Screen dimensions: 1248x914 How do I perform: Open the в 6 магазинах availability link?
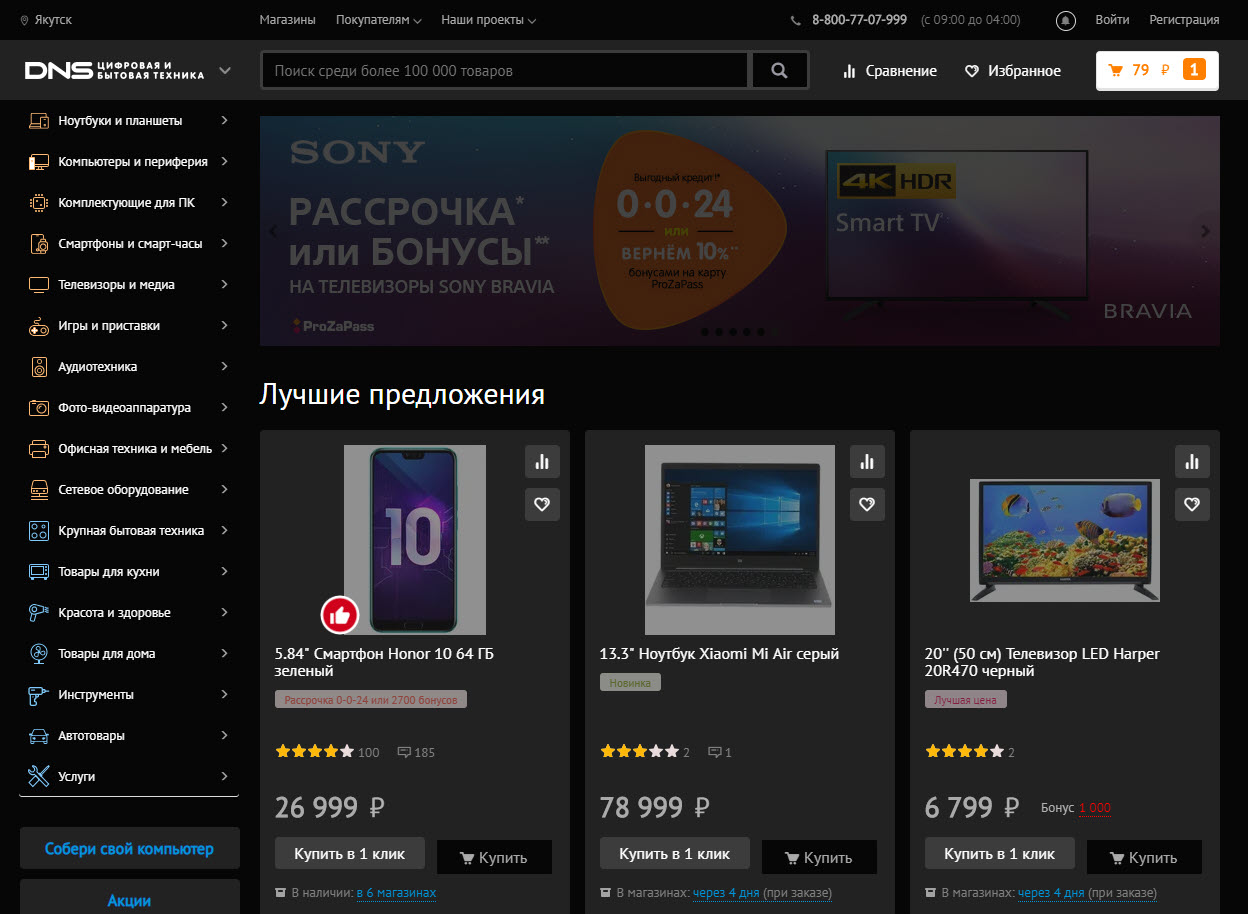tap(396, 893)
